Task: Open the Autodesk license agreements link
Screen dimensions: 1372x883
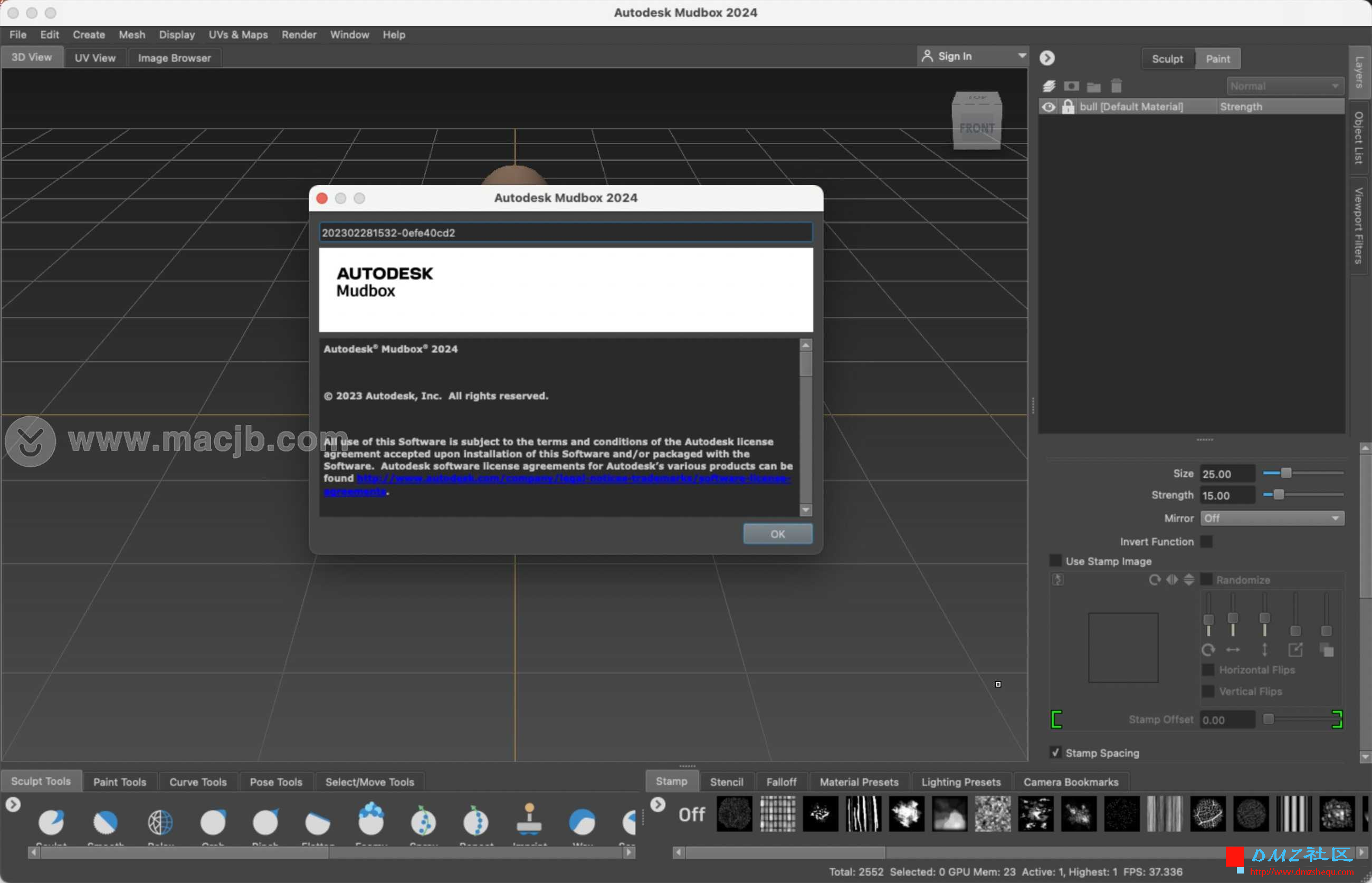Action: tap(573, 478)
